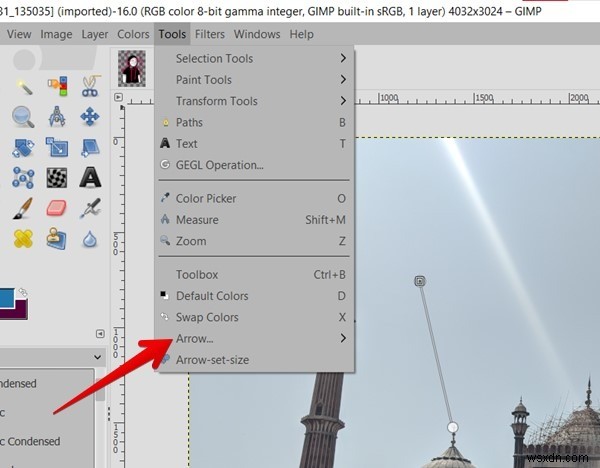This screenshot has height=468, width=600.
Task: Select the Text tool in toolbox
Action: 90,178
